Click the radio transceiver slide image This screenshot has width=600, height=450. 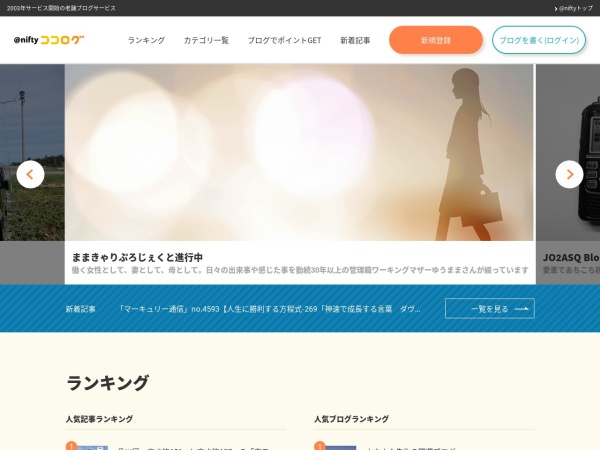click(568, 152)
